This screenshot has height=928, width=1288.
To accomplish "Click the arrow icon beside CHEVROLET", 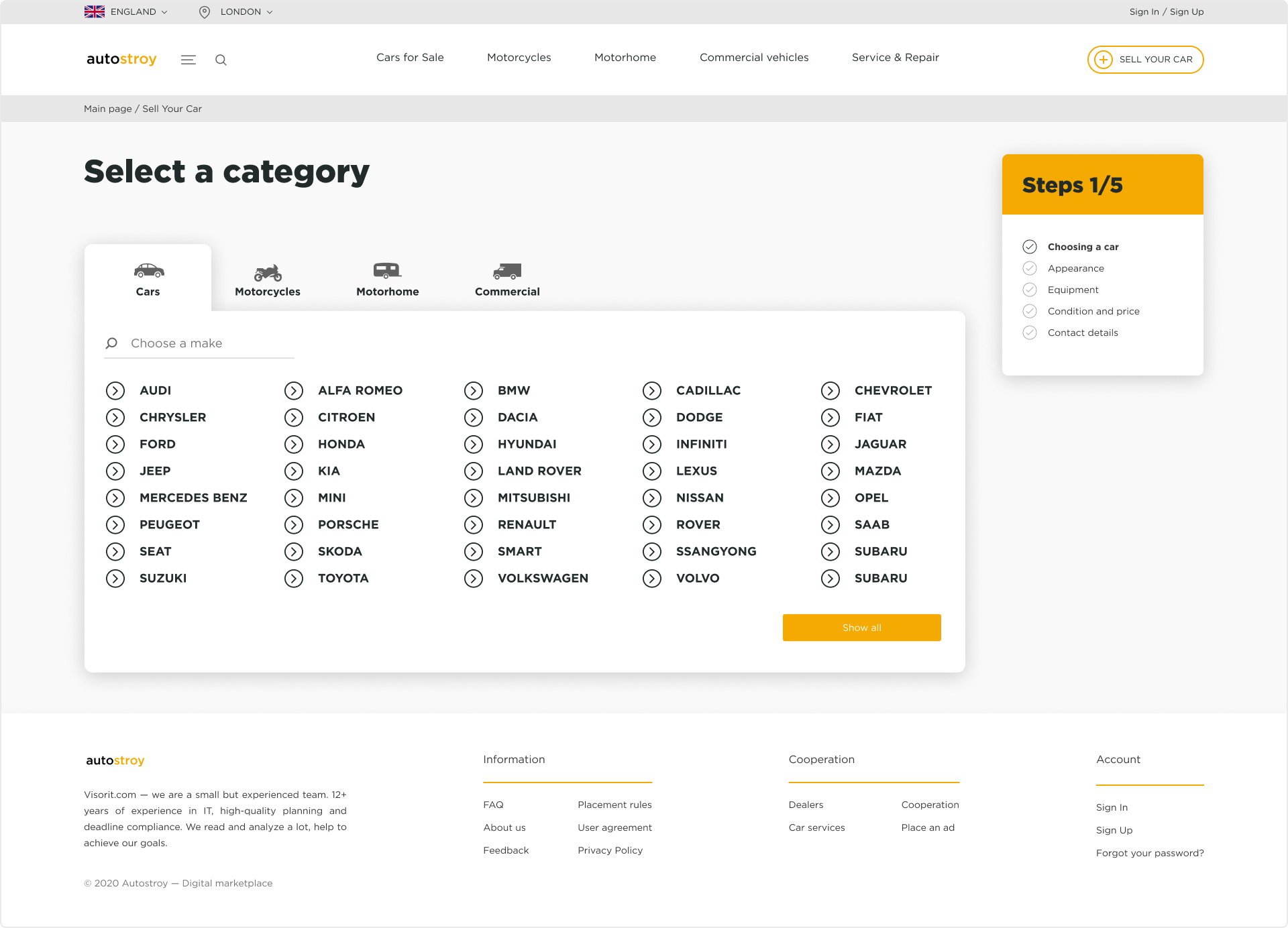I will point(830,390).
